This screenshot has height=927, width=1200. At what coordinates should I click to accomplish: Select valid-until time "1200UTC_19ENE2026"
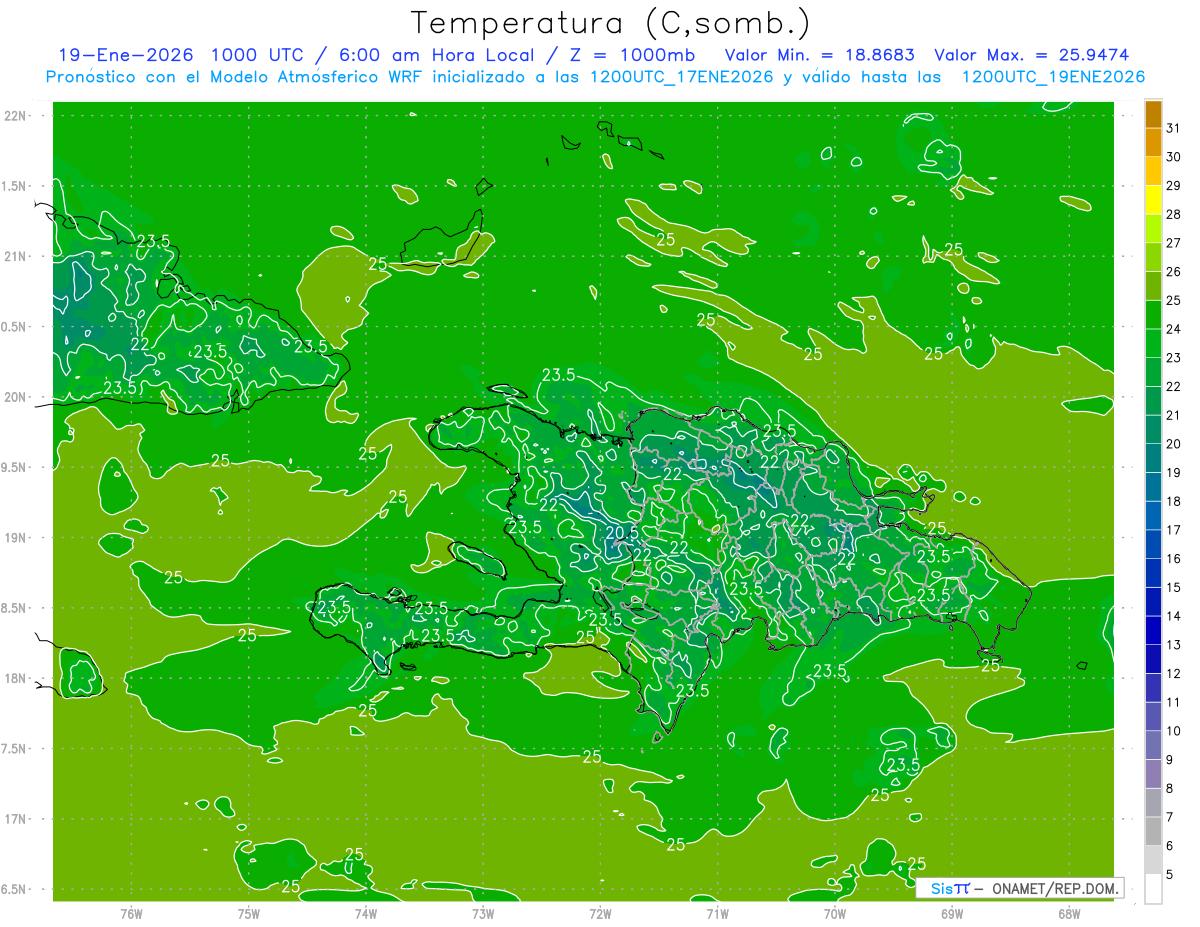pos(1052,77)
